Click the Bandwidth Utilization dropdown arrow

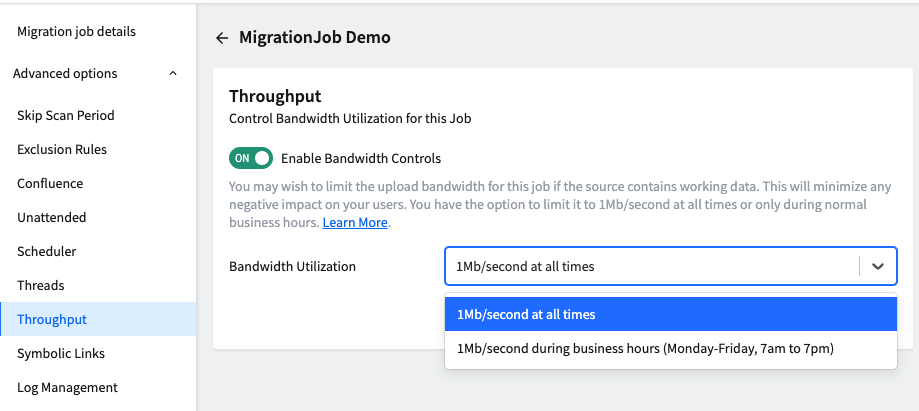pyautogui.click(x=877, y=266)
